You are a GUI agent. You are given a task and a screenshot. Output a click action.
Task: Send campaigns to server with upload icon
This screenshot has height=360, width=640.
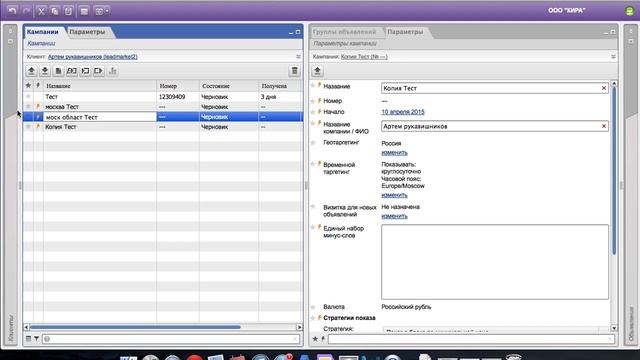31,71
